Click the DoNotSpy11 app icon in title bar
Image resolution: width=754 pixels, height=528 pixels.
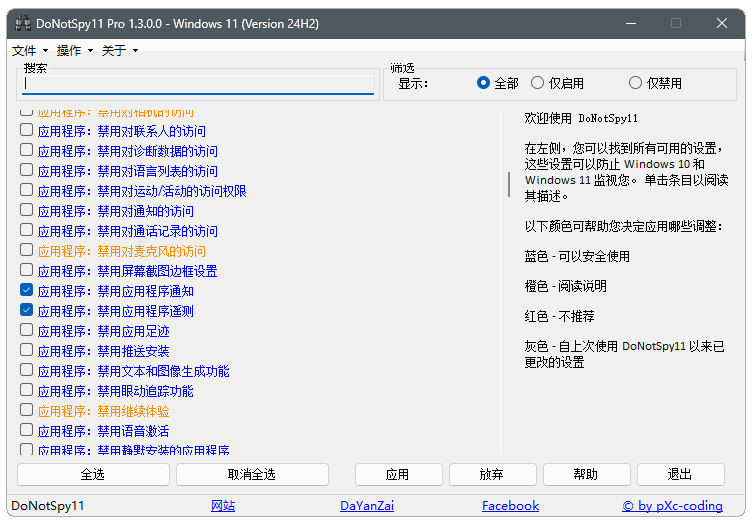click(21, 23)
